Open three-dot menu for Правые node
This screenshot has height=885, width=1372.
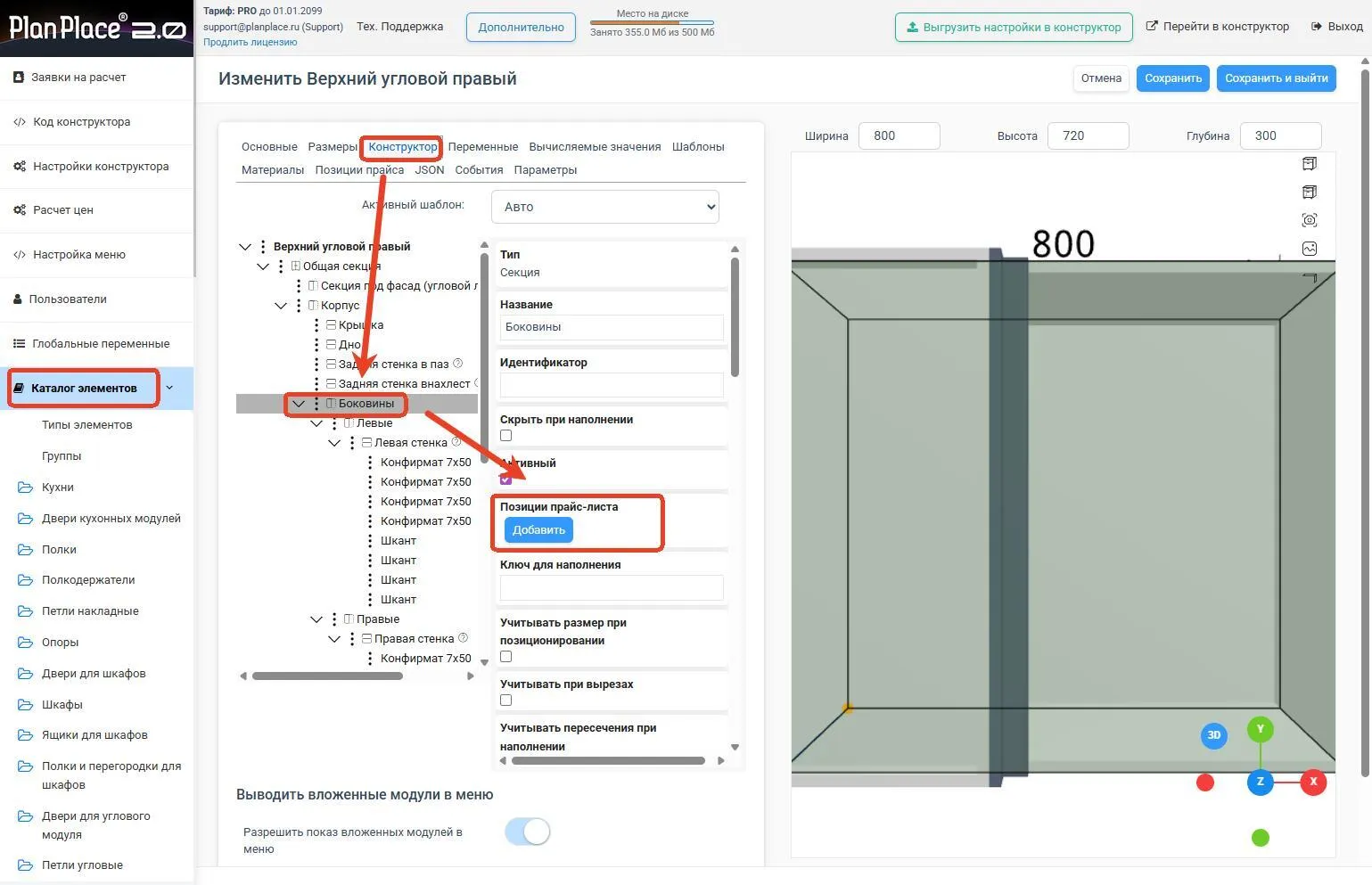[x=334, y=619]
